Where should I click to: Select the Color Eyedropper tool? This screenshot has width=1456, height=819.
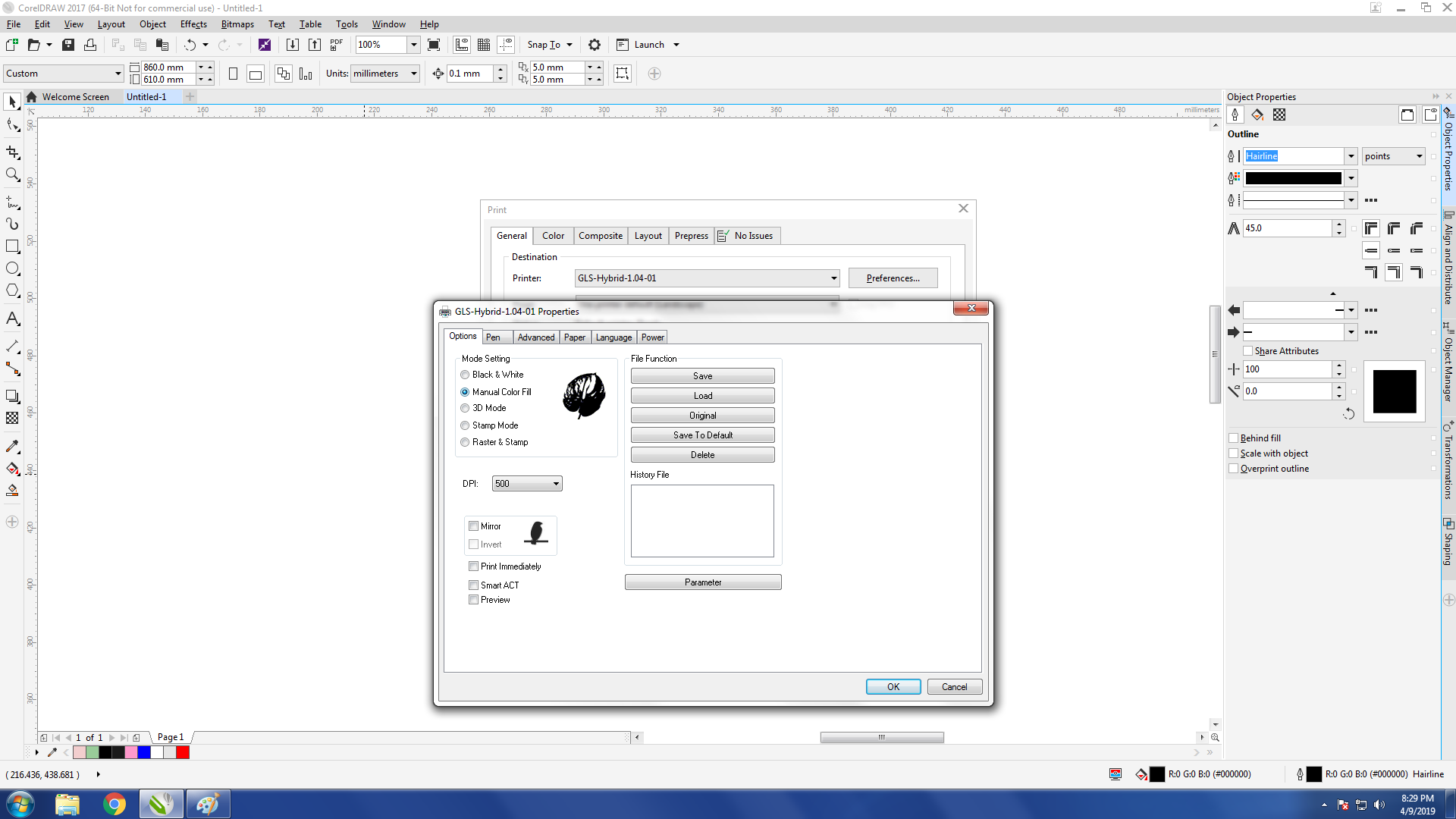[x=12, y=447]
